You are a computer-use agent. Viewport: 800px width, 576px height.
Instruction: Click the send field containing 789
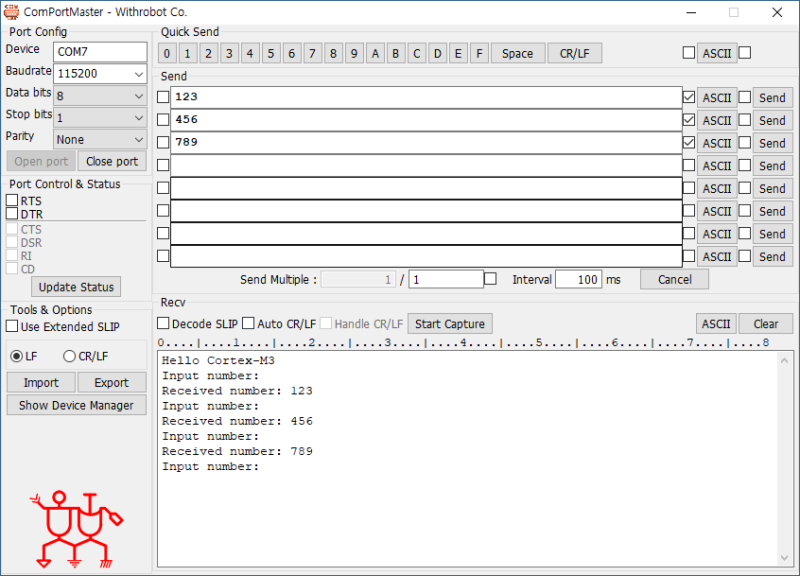426,142
